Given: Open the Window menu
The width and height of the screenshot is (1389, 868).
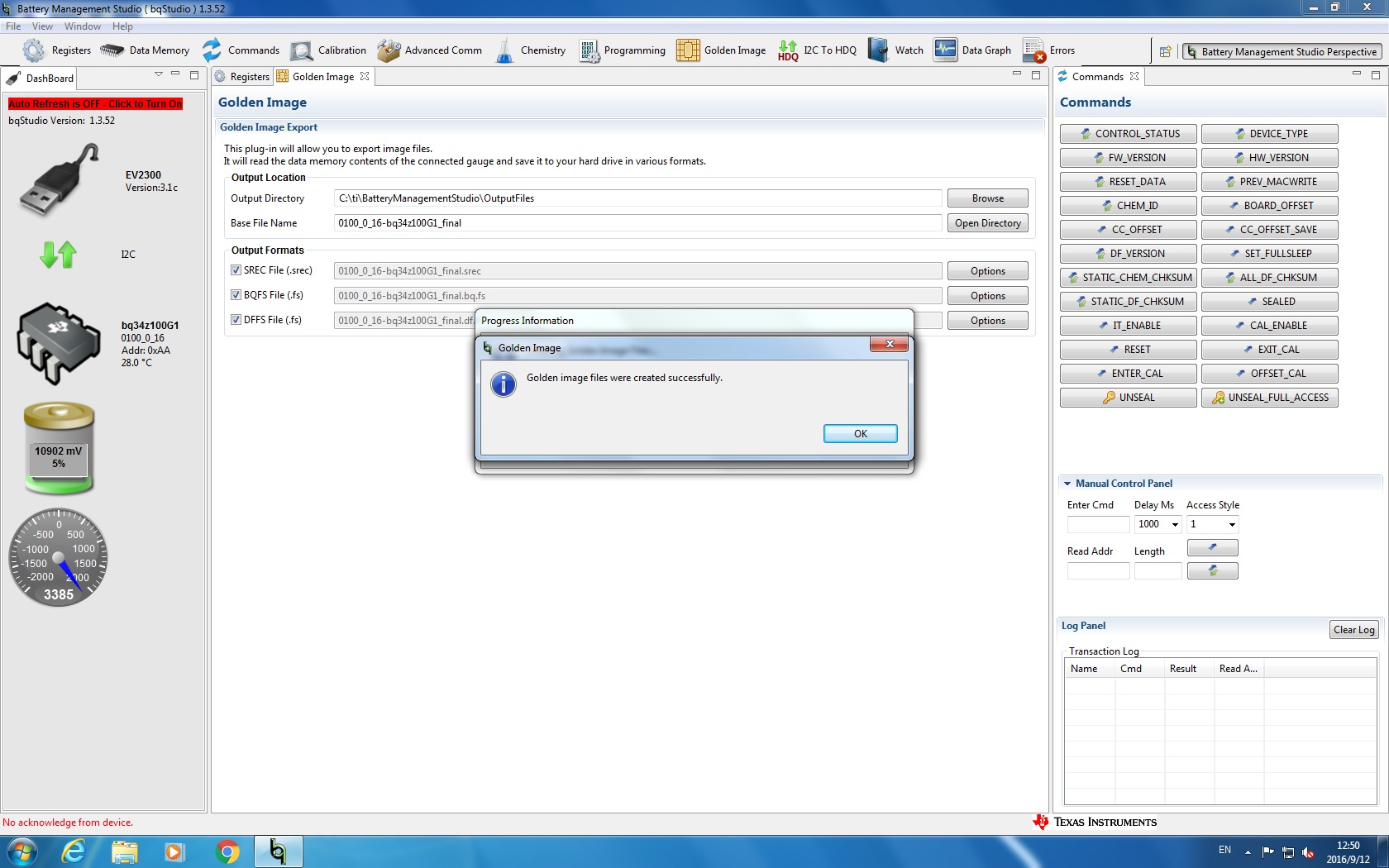Looking at the screenshot, I should pos(83,26).
